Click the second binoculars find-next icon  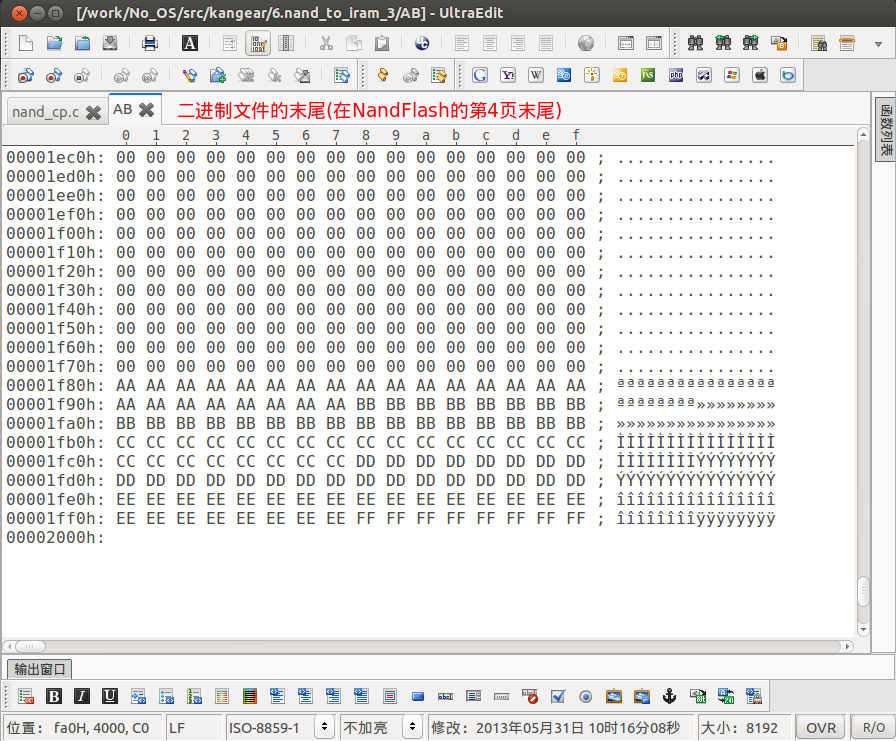tap(723, 43)
